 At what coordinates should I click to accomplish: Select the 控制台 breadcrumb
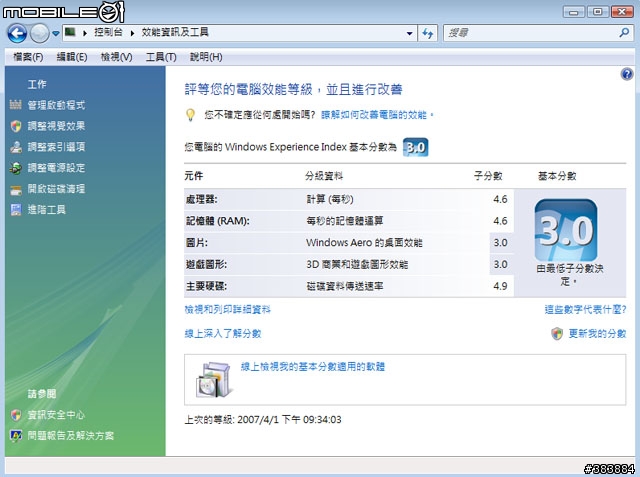pyautogui.click(x=108, y=32)
